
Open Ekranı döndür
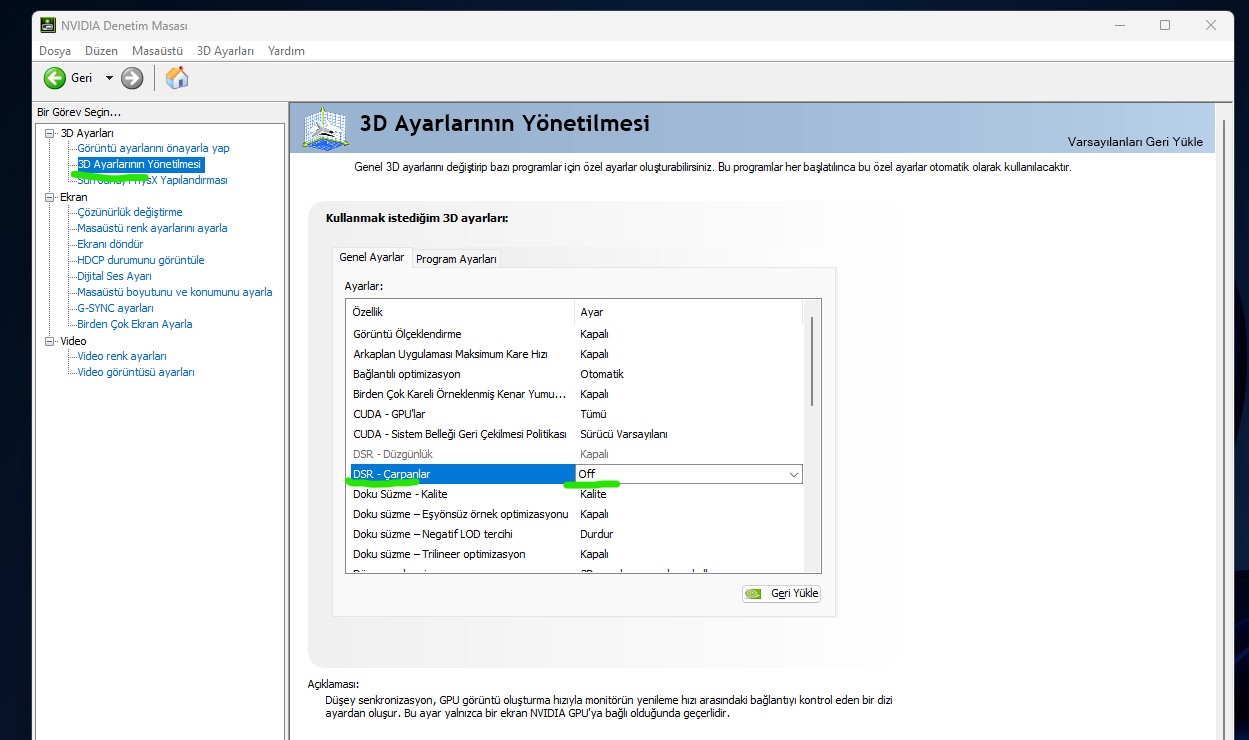[110, 244]
